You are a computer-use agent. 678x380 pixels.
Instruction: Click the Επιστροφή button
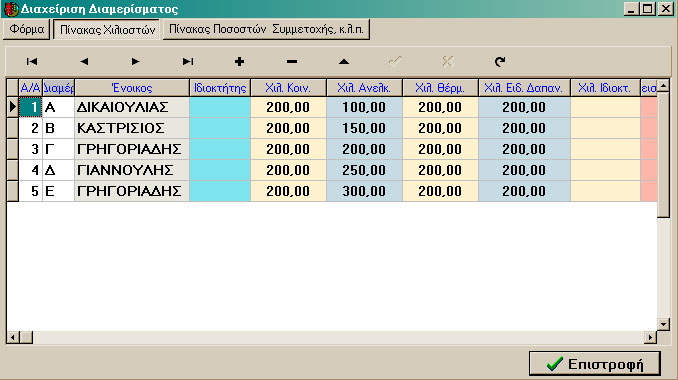(595, 364)
